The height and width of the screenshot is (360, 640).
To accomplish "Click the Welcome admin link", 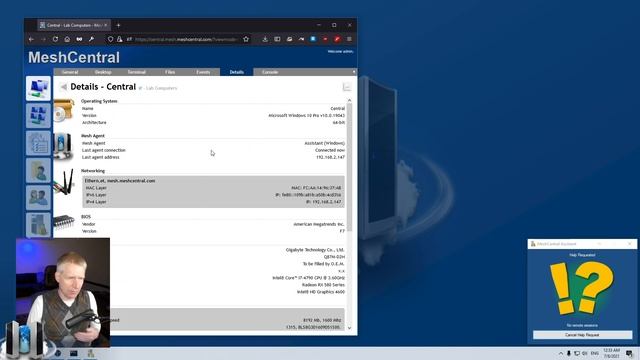I will click(340, 52).
